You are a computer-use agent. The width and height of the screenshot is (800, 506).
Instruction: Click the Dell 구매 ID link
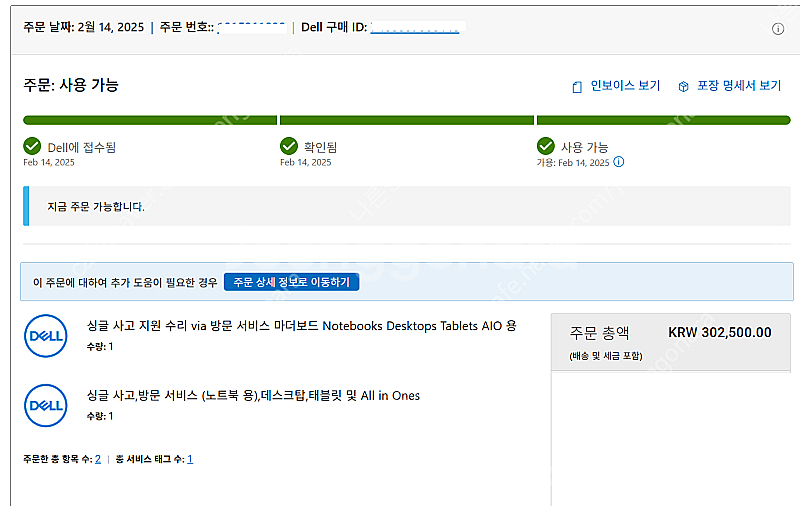coord(415,28)
